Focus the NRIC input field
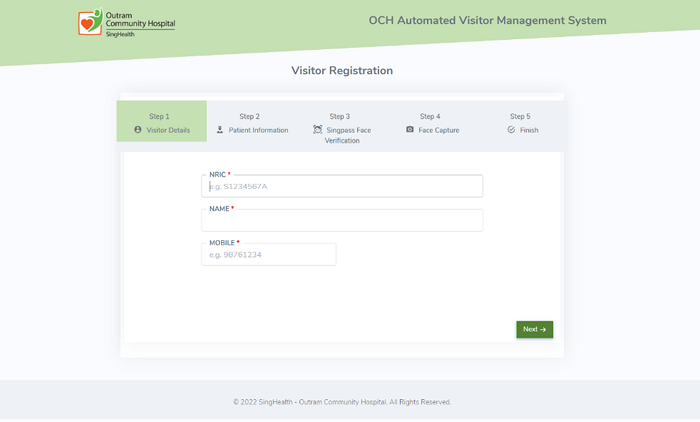The height and width of the screenshot is (422, 700). point(342,186)
